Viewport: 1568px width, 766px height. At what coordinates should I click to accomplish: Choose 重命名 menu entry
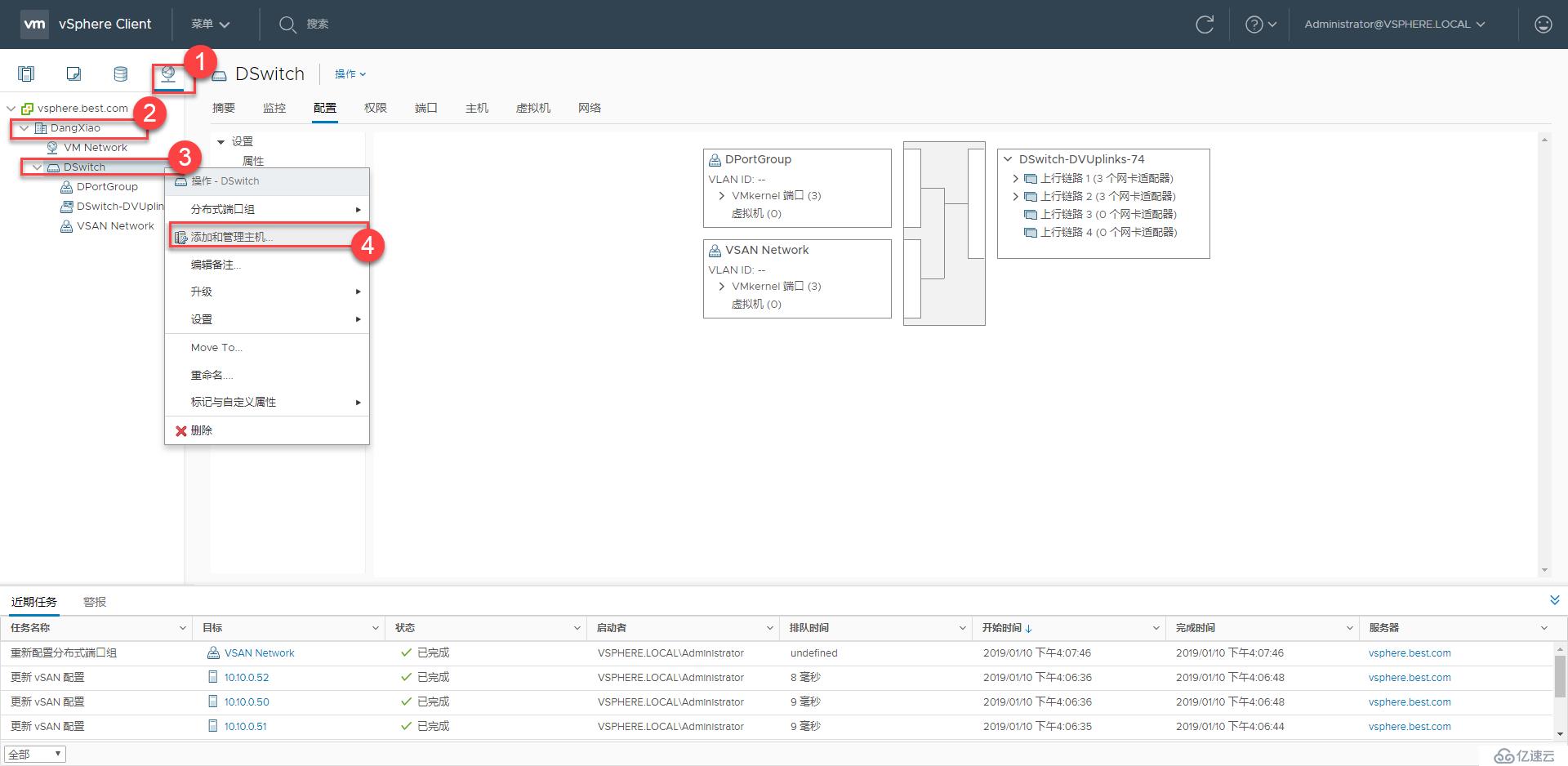[x=267, y=375]
